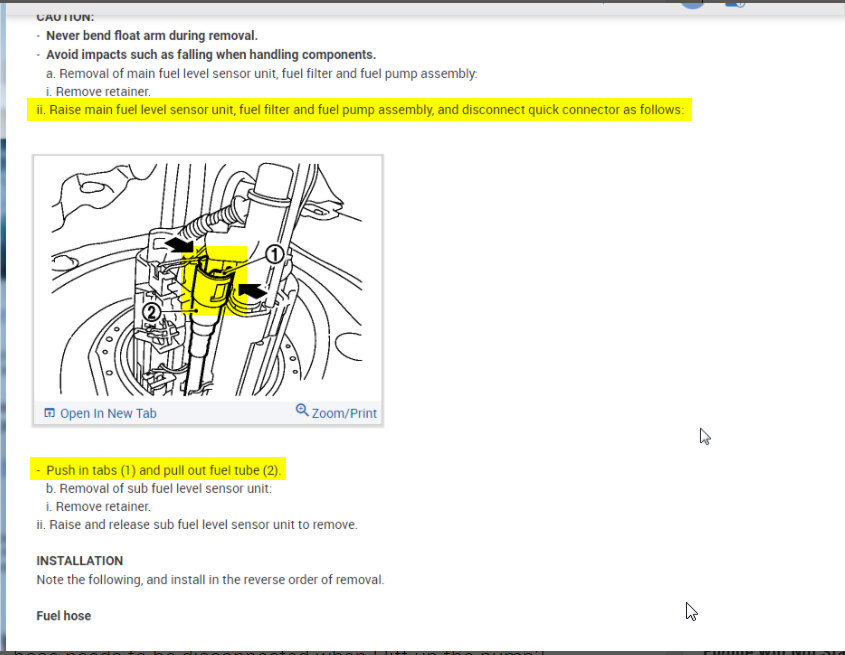Image resolution: width=845 pixels, height=655 pixels.
Task: Click line 'b. Removal of sub fuel level sensor unit:'
Action: [x=159, y=488]
